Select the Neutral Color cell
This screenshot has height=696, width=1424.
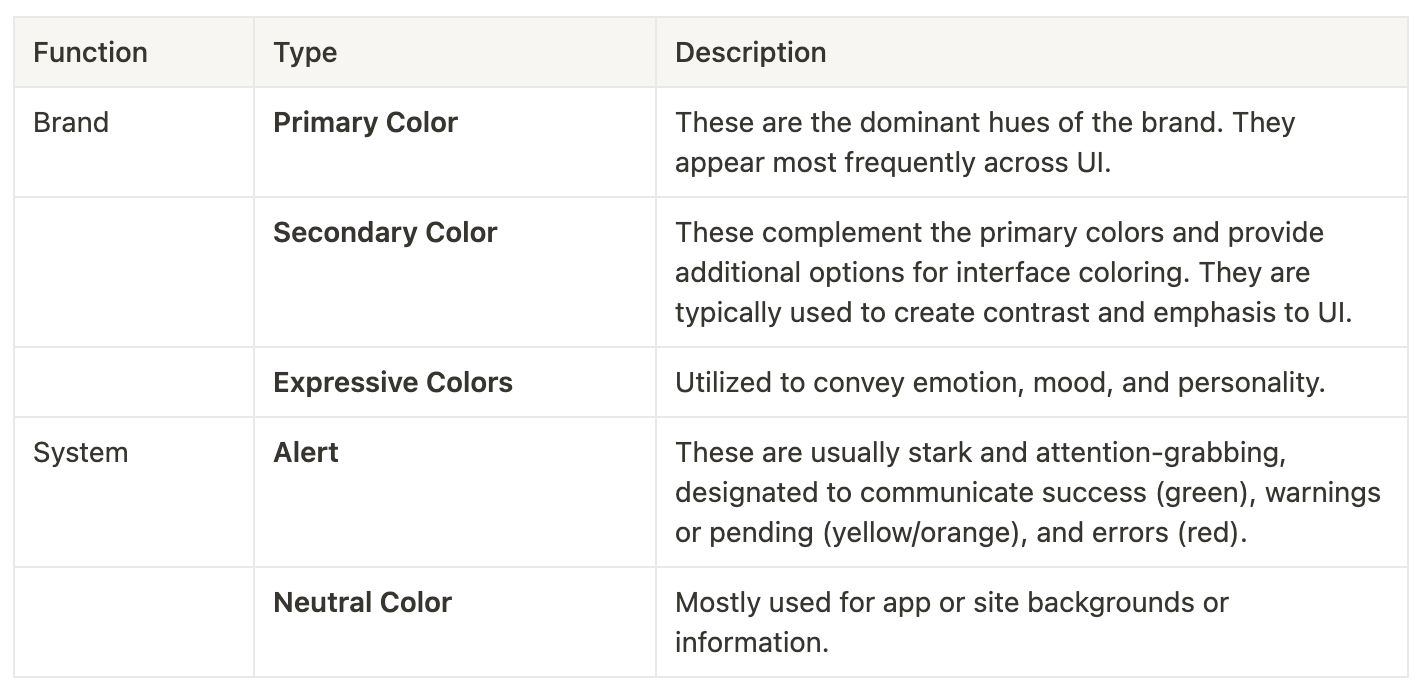(x=455, y=622)
